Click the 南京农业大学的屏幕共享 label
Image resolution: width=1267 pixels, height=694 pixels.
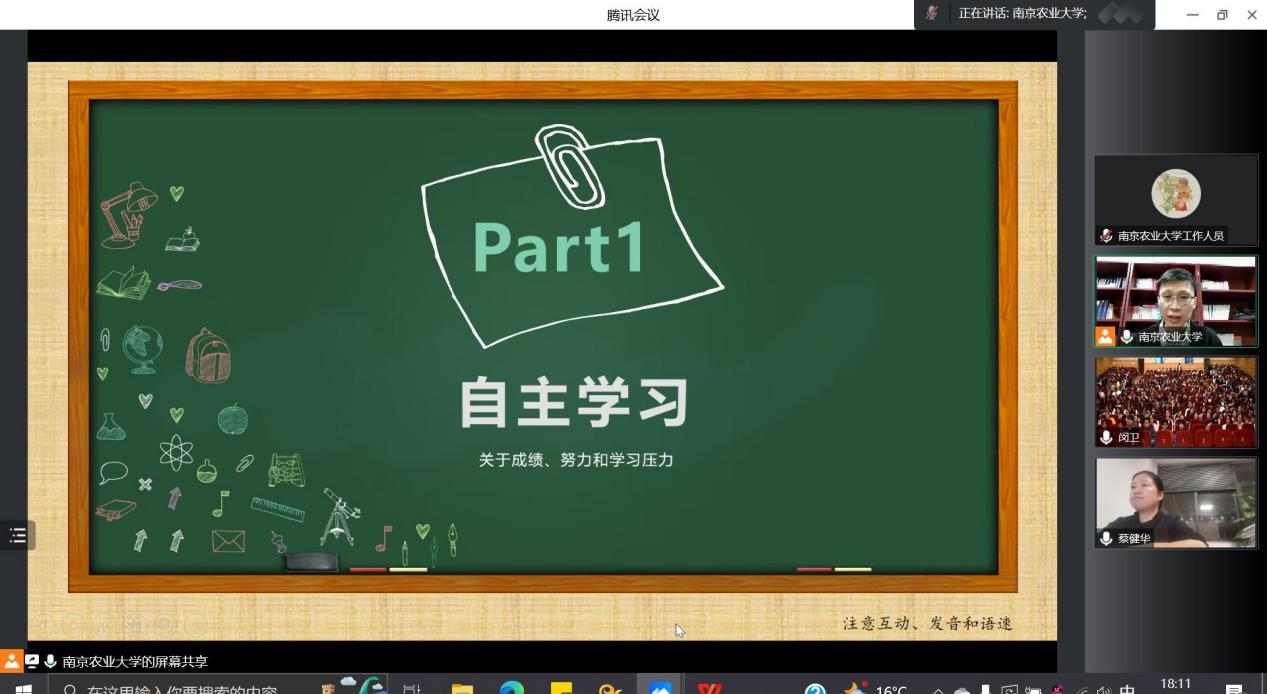point(135,661)
